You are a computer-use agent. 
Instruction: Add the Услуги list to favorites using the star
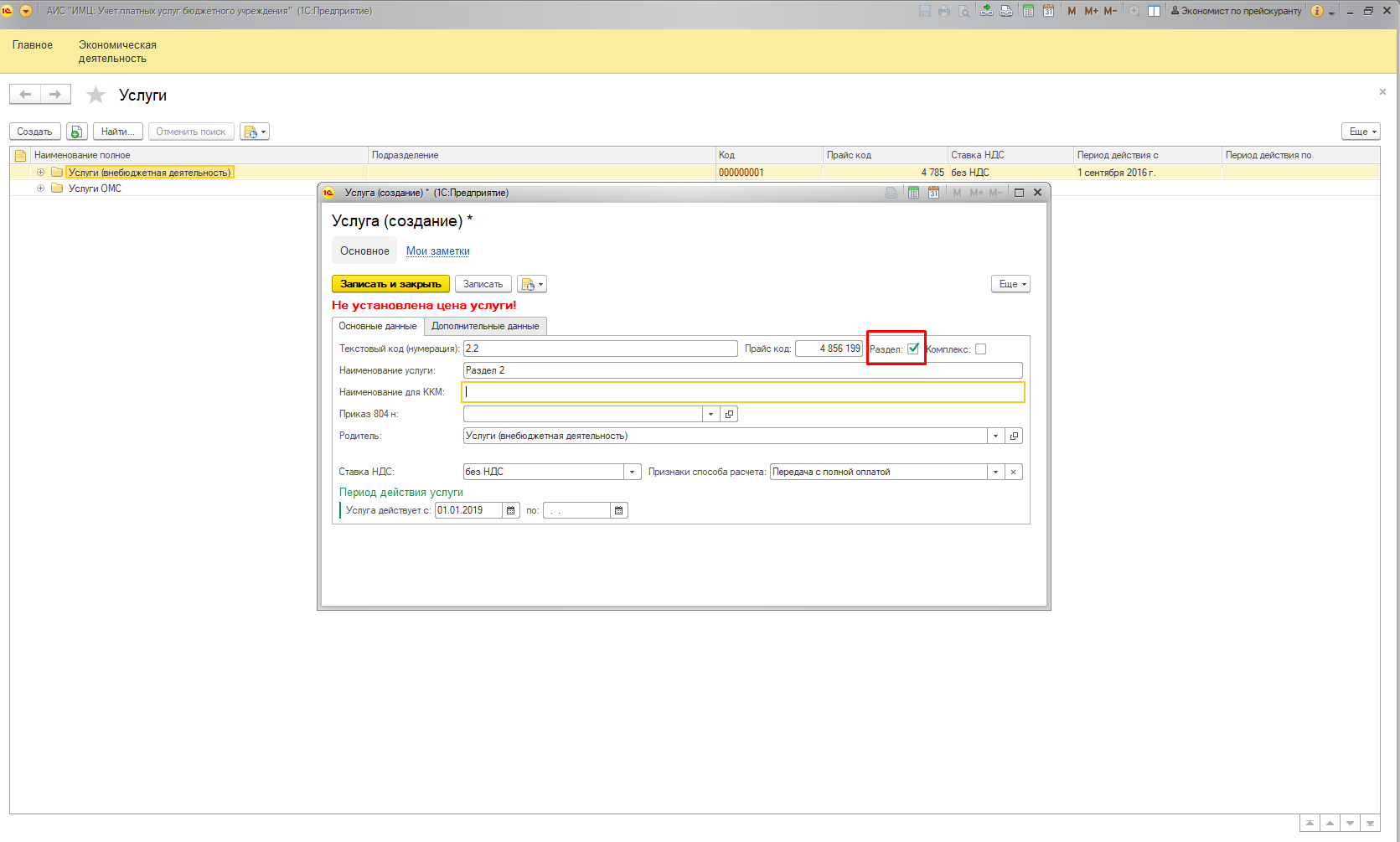pyautogui.click(x=96, y=96)
